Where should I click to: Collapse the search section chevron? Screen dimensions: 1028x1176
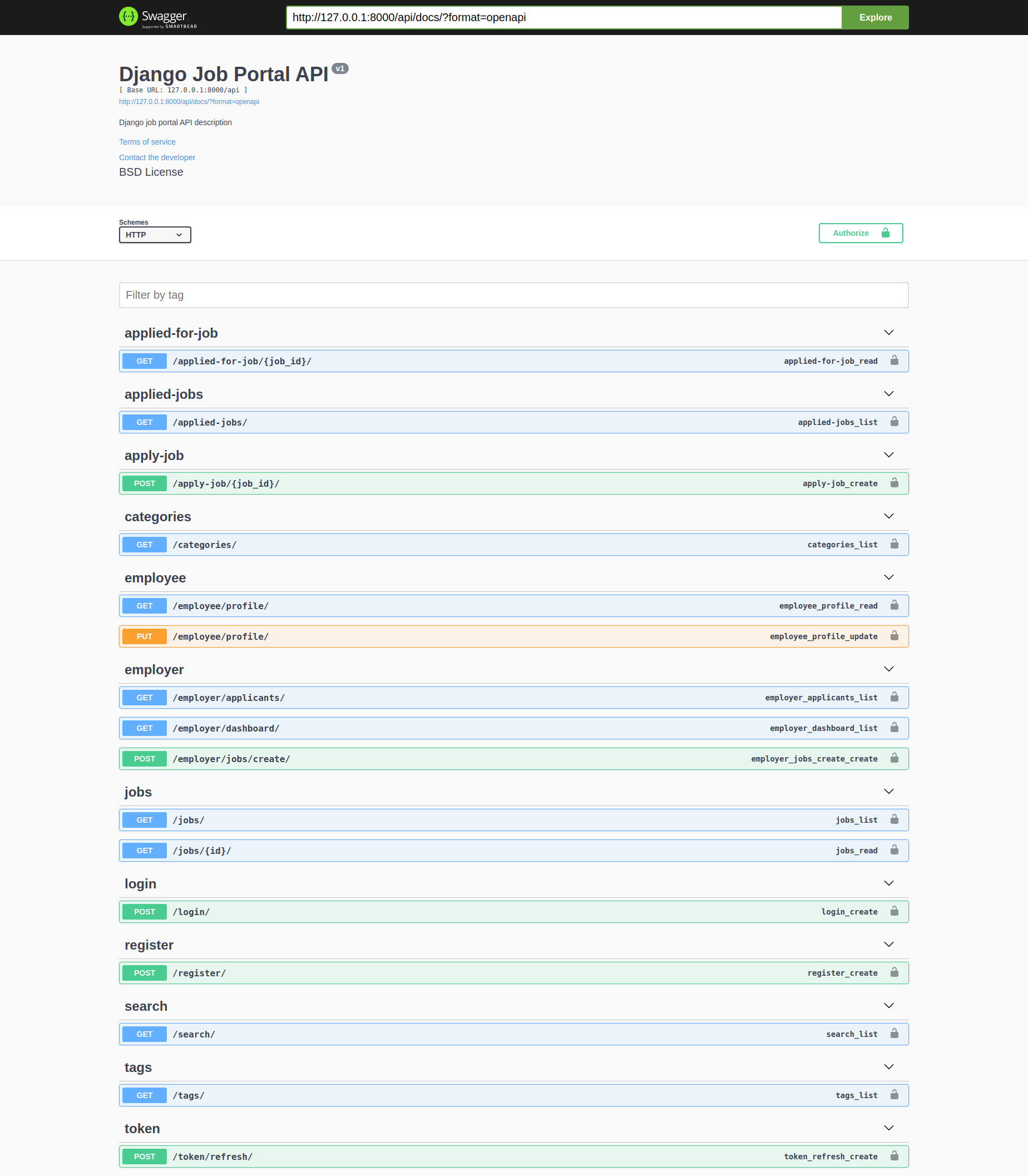coord(888,1006)
